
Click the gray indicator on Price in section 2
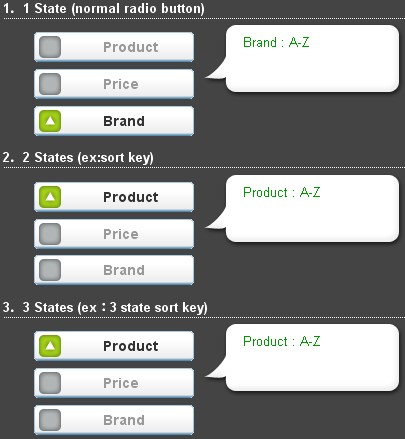[50, 234]
